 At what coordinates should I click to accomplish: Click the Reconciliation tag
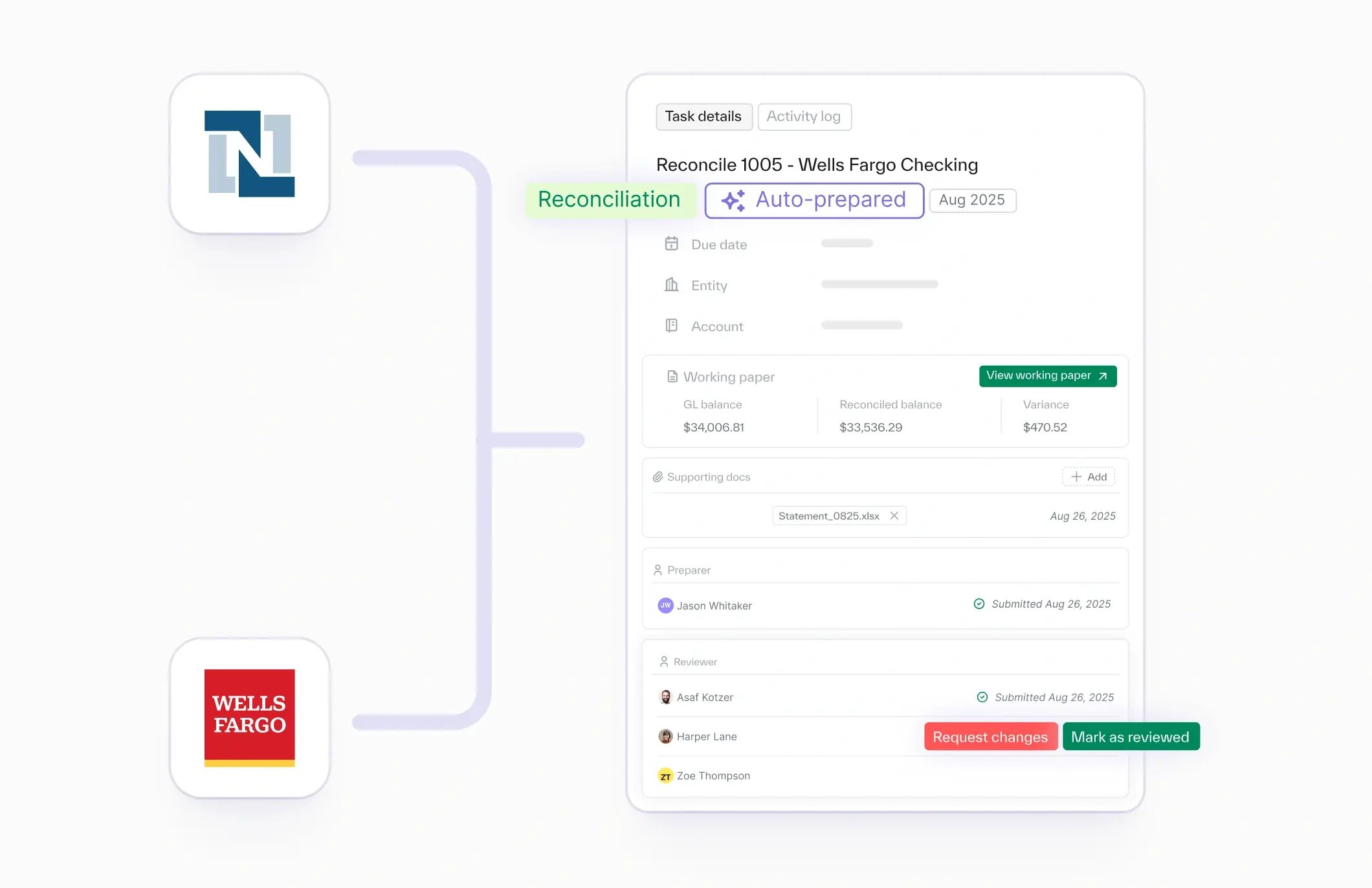click(x=610, y=200)
